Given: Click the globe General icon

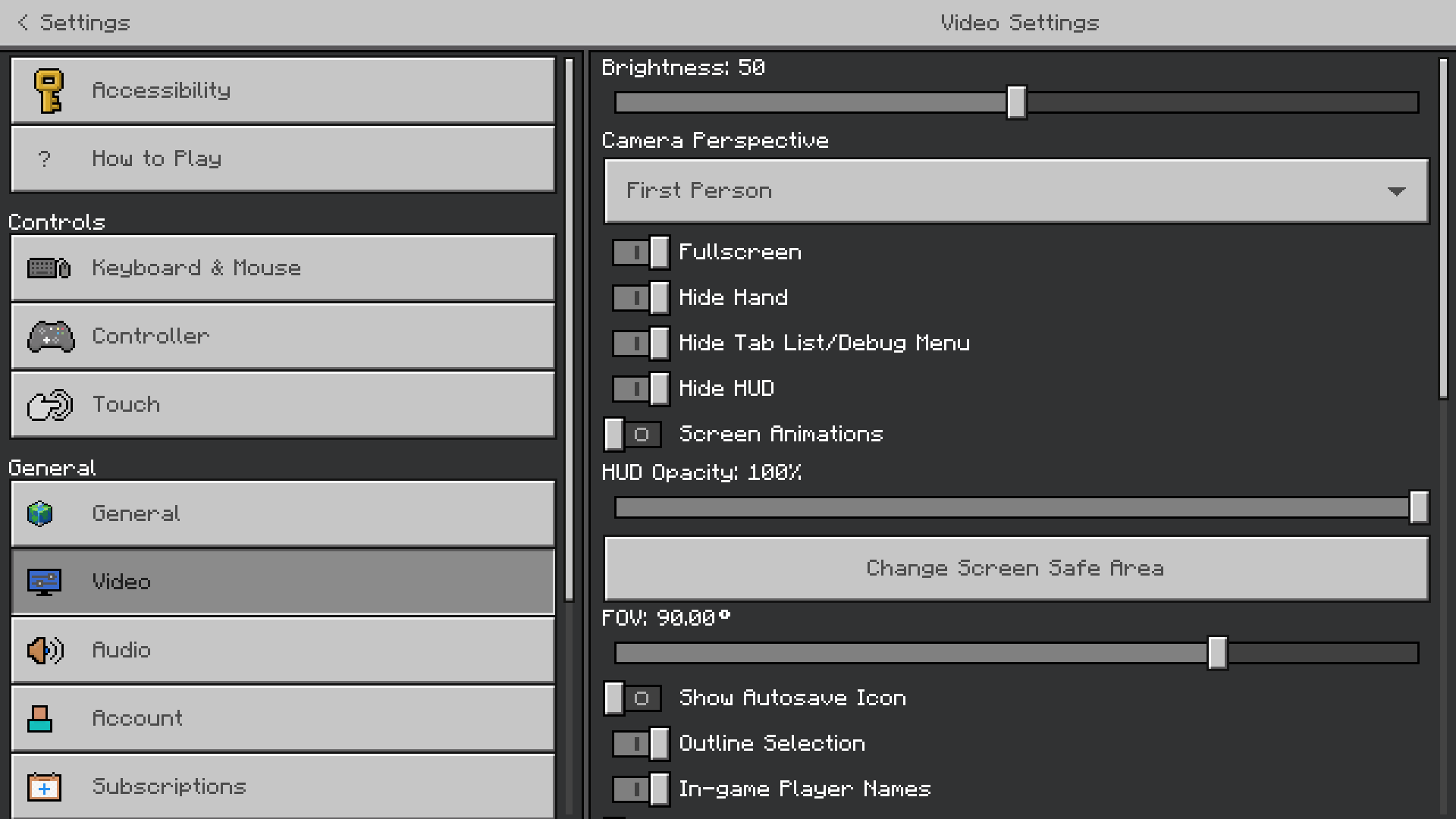Looking at the screenshot, I should point(40,514).
